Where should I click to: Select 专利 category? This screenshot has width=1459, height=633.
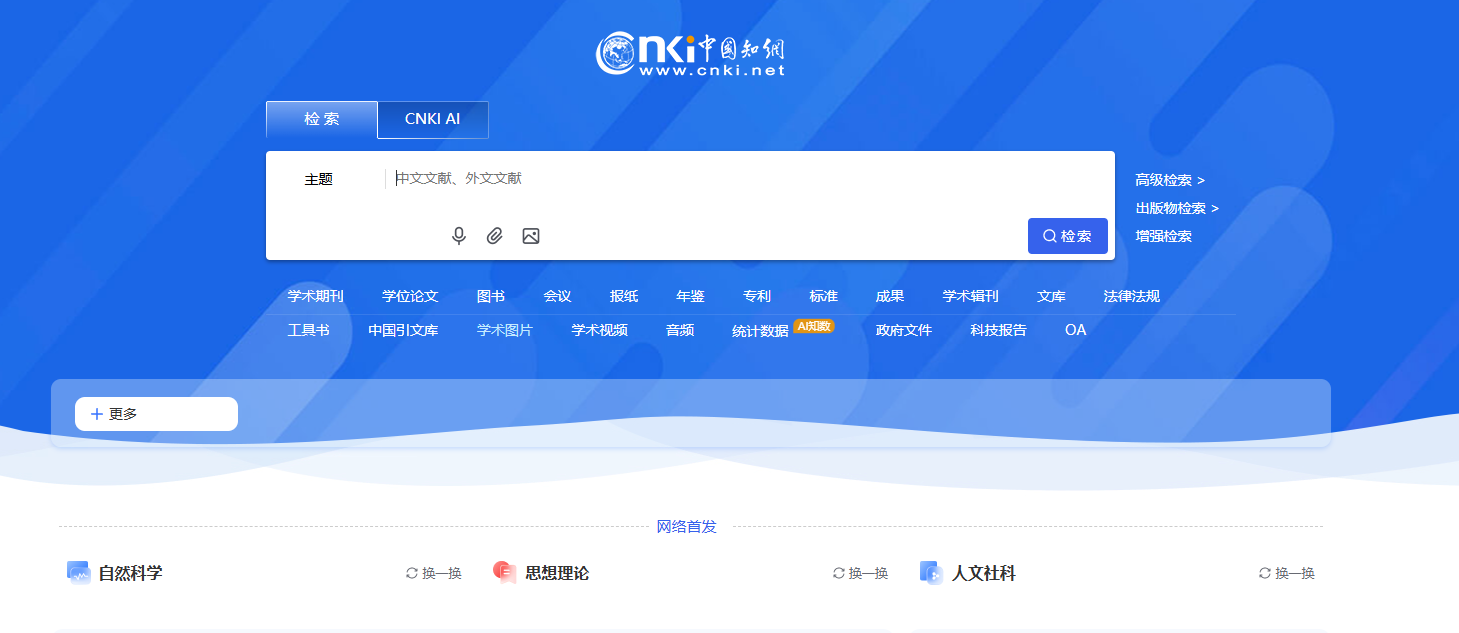tap(757, 296)
